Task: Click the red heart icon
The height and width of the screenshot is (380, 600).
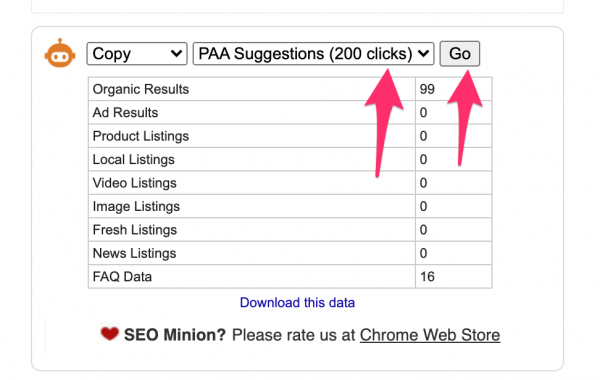Action: (x=109, y=334)
